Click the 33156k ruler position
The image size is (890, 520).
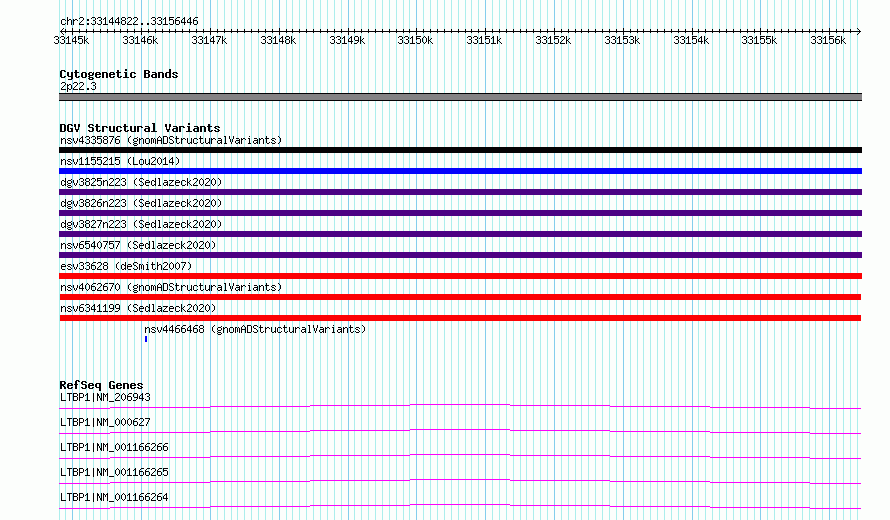tap(828, 40)
